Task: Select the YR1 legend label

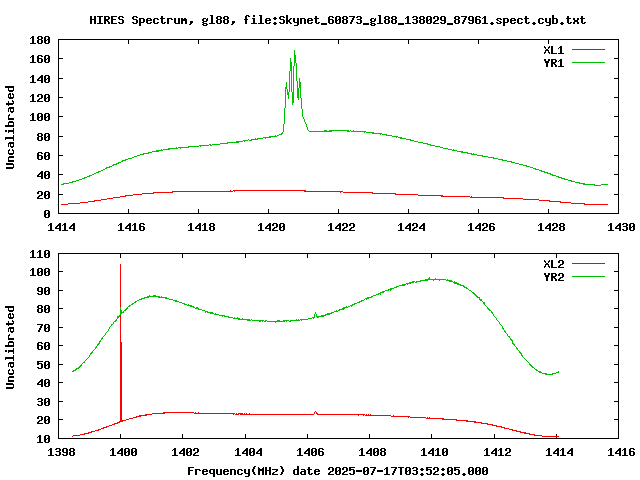Action: pos(553,63)
